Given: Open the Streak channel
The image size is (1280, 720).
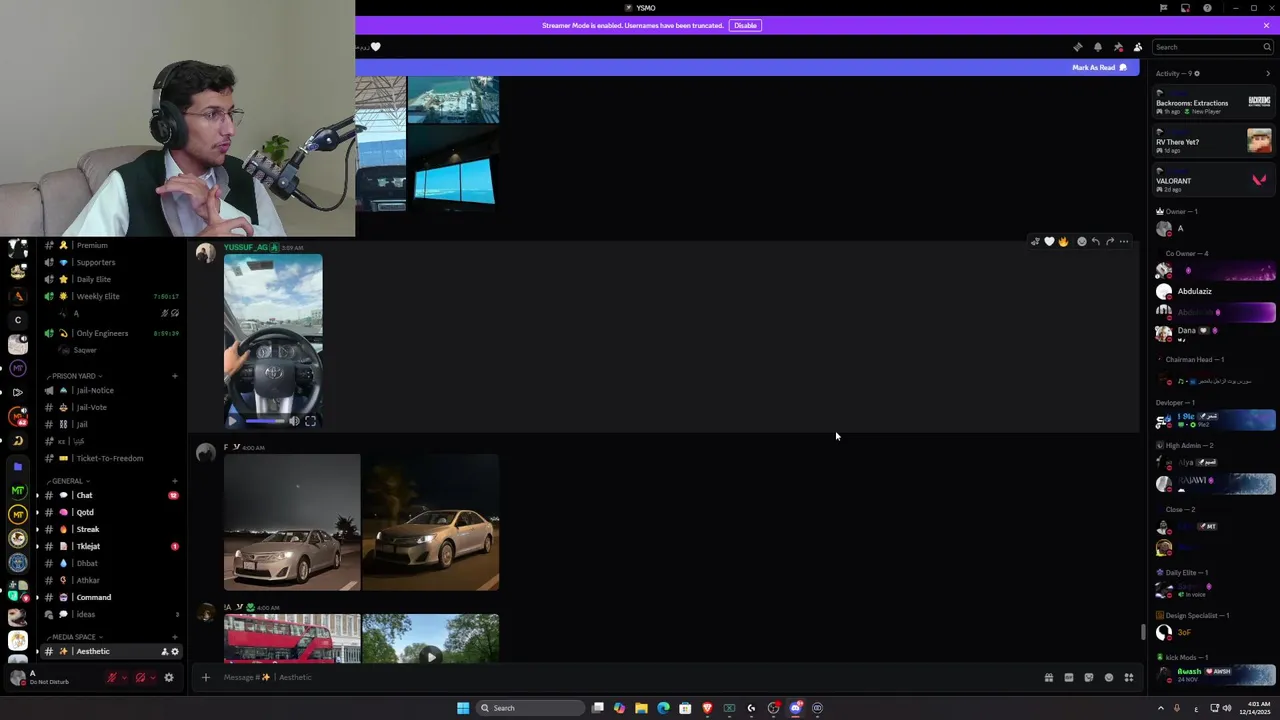Looking at the screenshot, I should pos(110,529).
